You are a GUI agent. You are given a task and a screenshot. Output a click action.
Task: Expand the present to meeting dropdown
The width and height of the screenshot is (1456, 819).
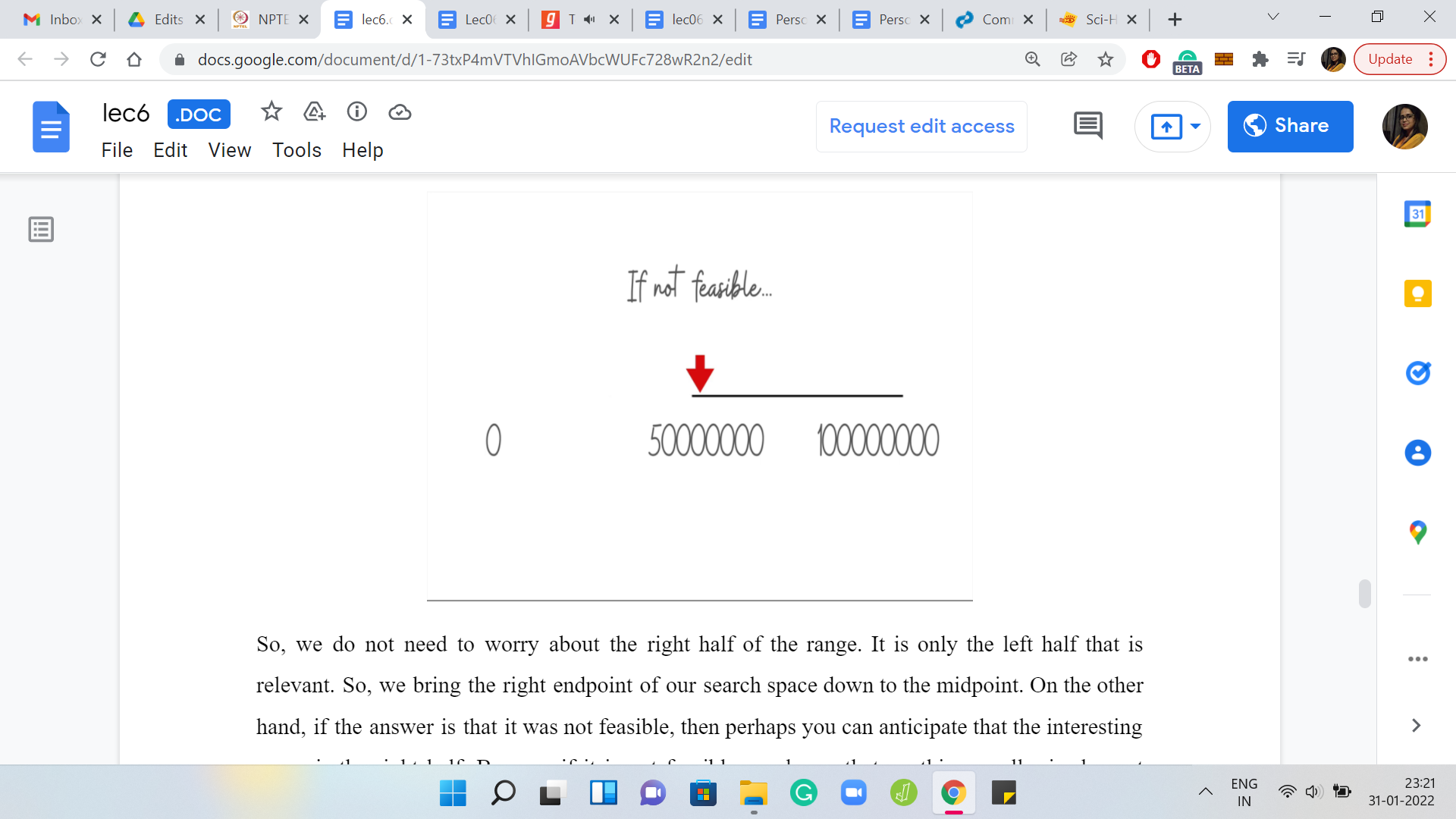click(1195, 126)
